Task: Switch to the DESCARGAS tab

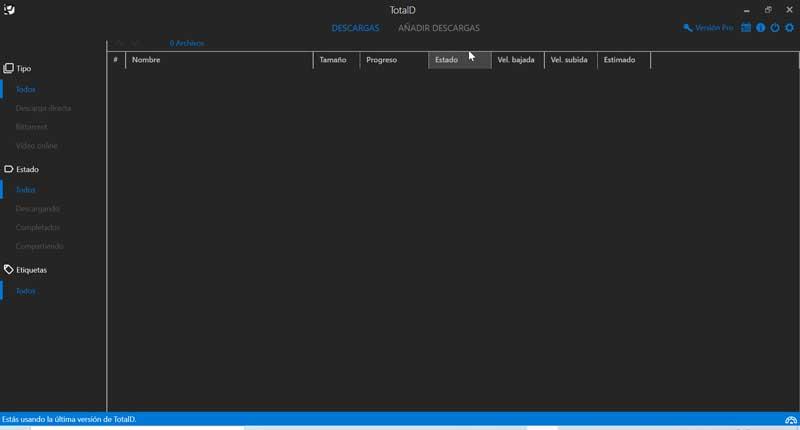Action: [x=356, y=28]
